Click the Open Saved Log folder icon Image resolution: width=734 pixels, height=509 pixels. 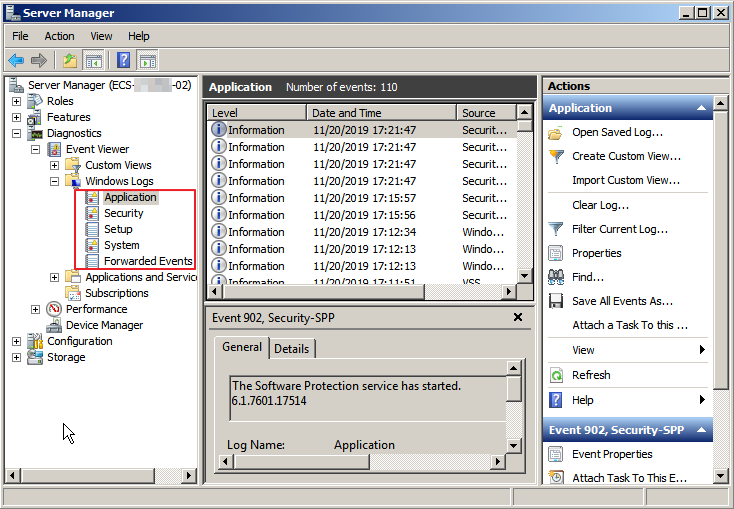click(x=556, y=132)
